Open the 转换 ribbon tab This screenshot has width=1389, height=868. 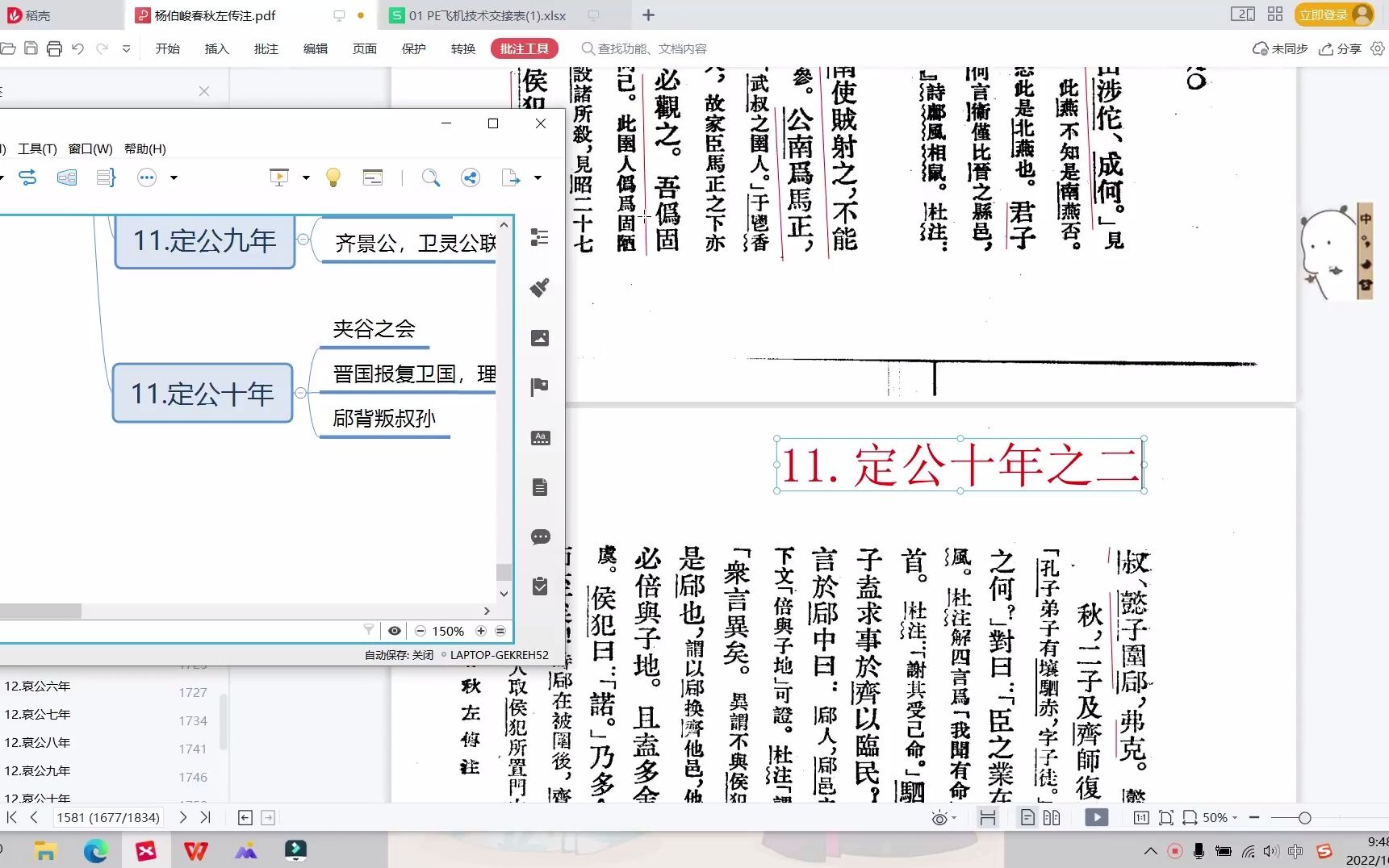[463, 48]
